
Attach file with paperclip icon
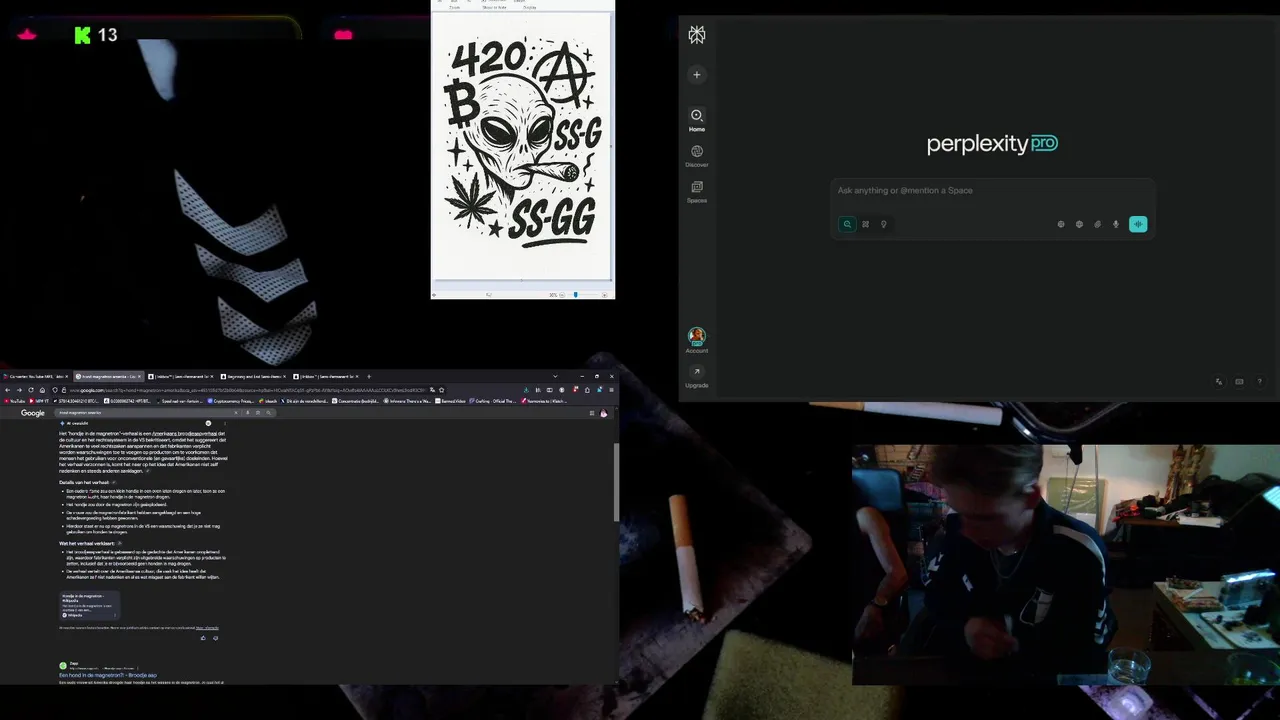click(1097, 224)
